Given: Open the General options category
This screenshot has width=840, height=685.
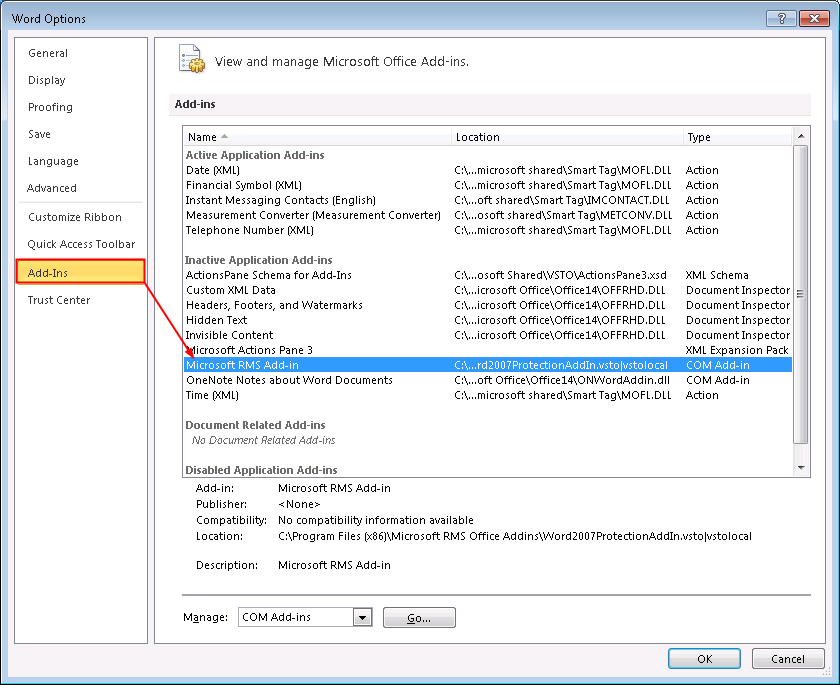Looking at the screenshot, I should 48,53.
